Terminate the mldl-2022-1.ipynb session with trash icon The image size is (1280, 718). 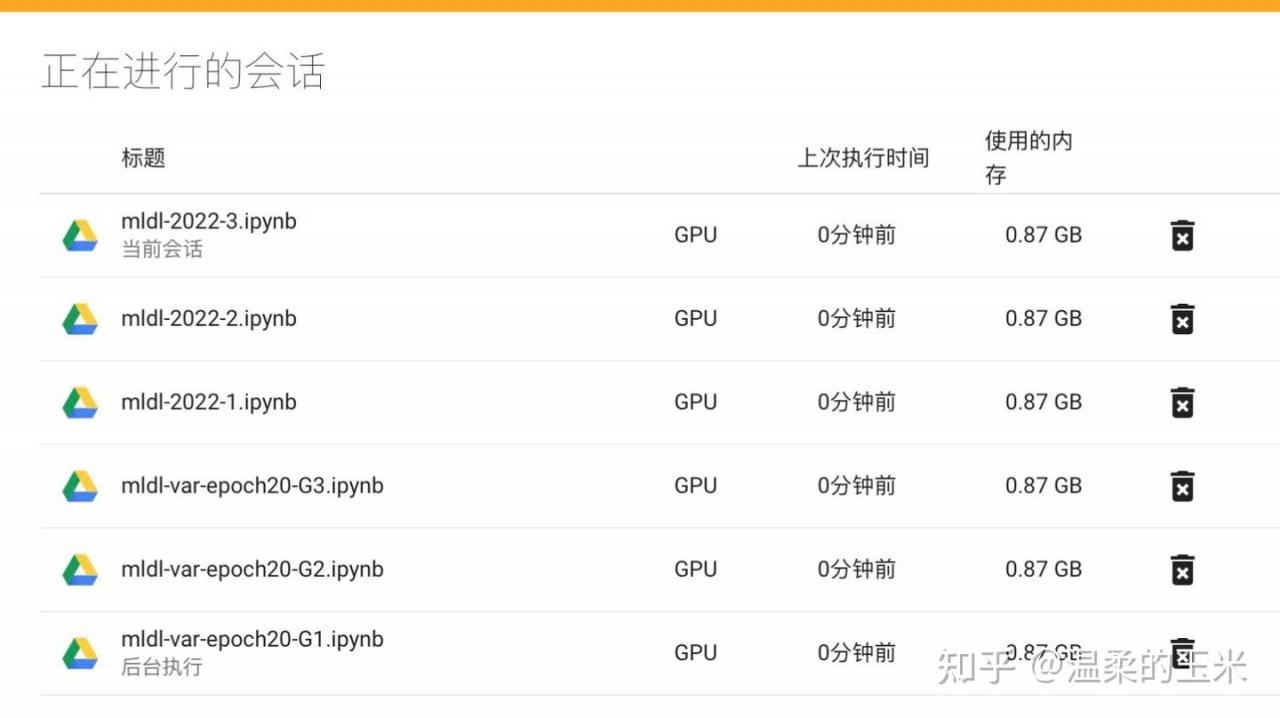pyautogui.click(x=1182, y=402)
